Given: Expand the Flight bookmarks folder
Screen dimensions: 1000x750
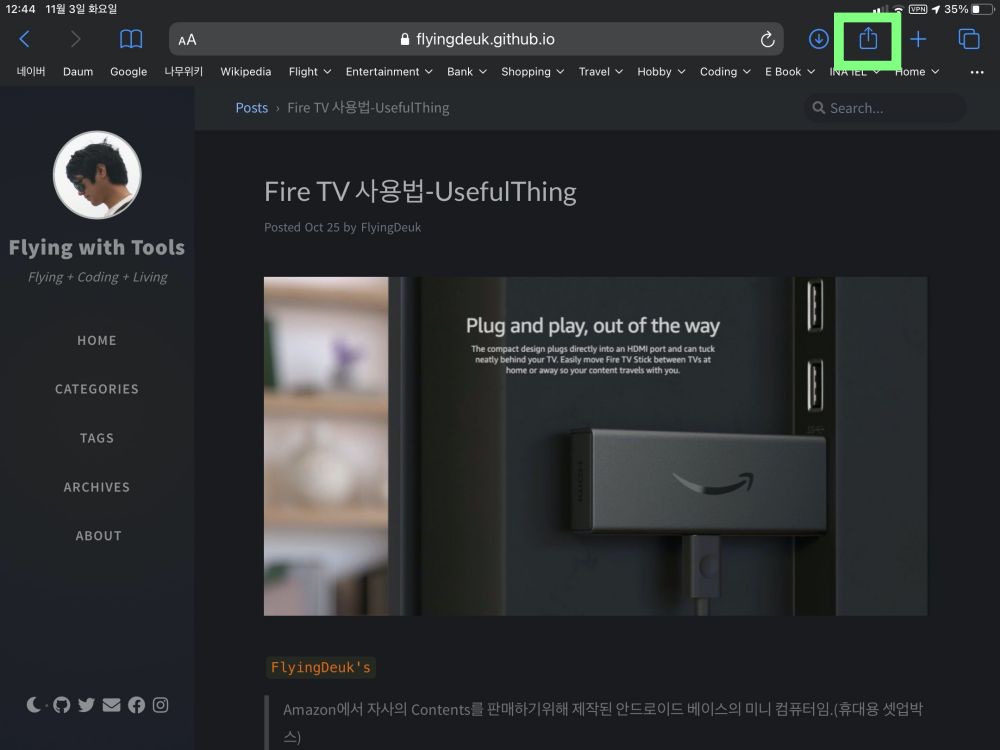Looking at the screenshot, I should pyautogui.click(x=309, y=72).
